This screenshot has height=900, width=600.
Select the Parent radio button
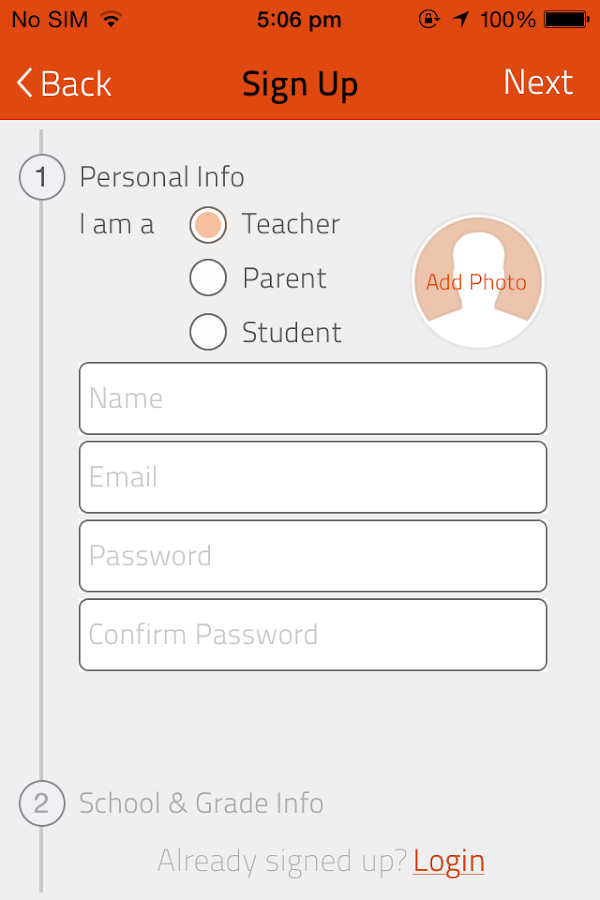click(x=208, y=278)
